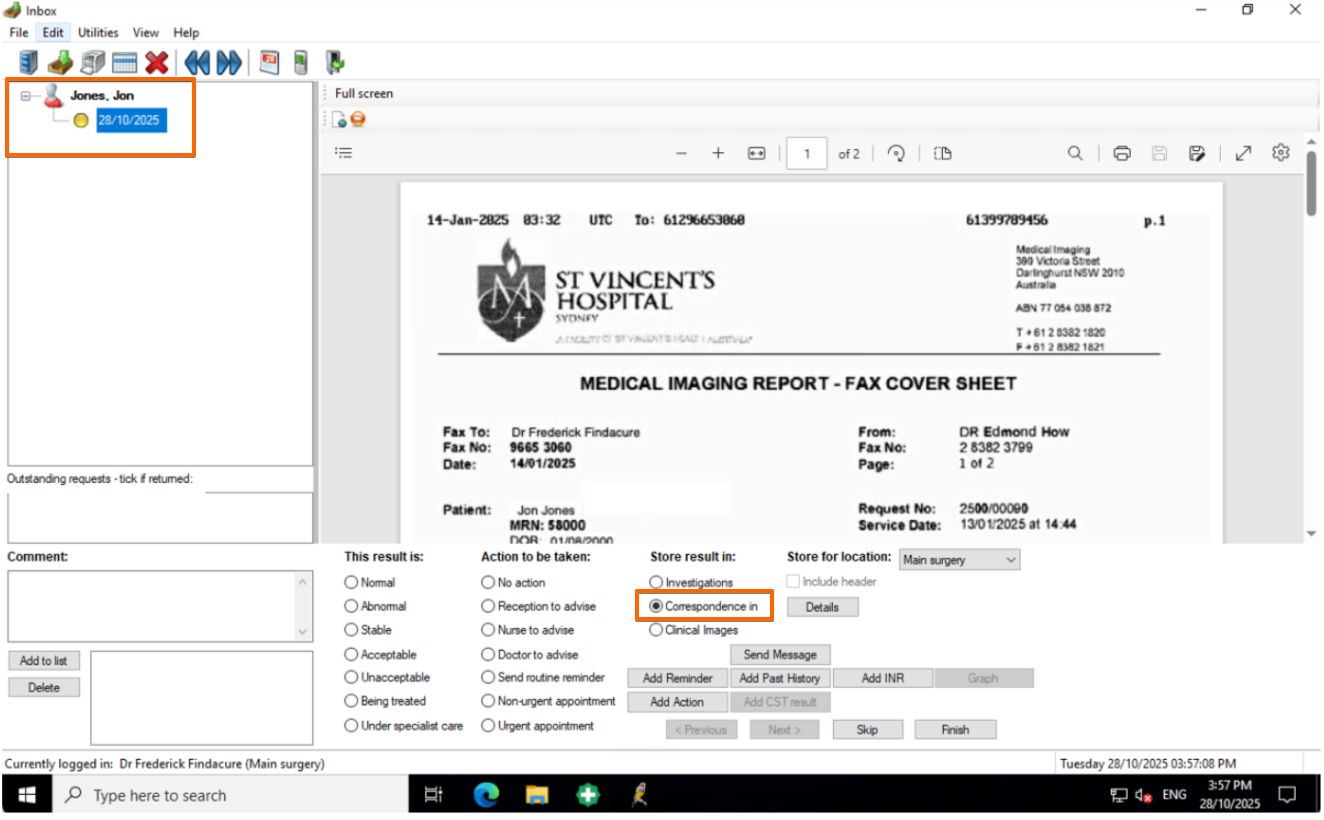This screenshot has width=1324, height=820.
Task: Select Clinical Images storage option
Action: (x=656, y=630)
